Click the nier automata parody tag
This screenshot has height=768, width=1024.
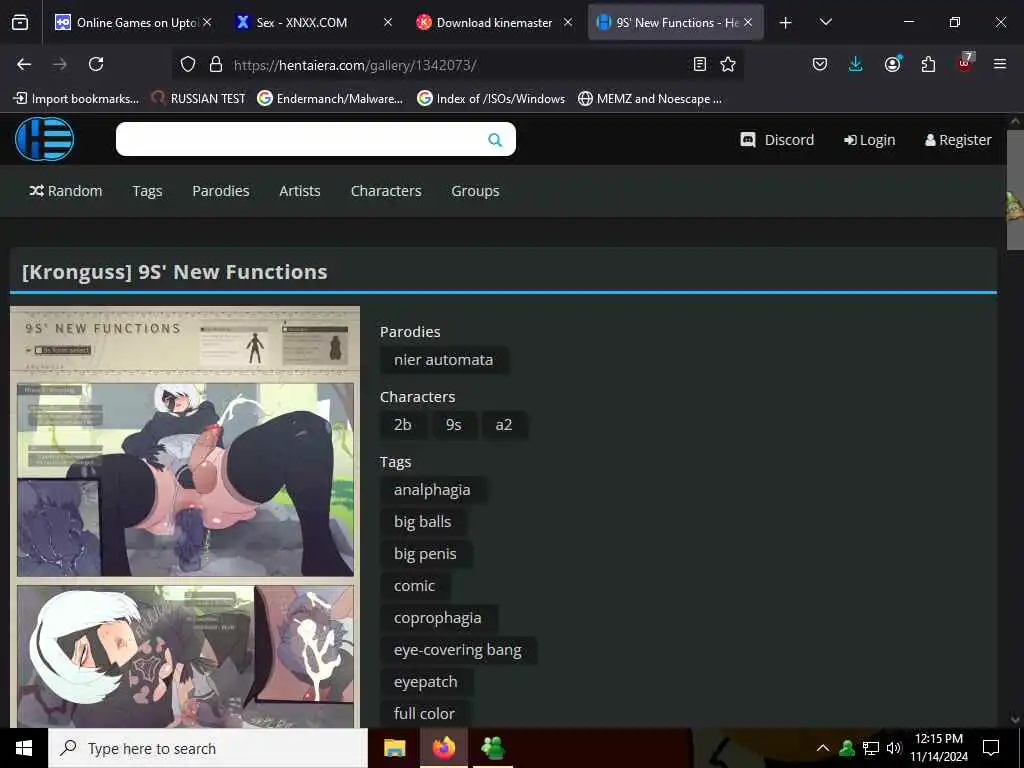pos(444,360)
